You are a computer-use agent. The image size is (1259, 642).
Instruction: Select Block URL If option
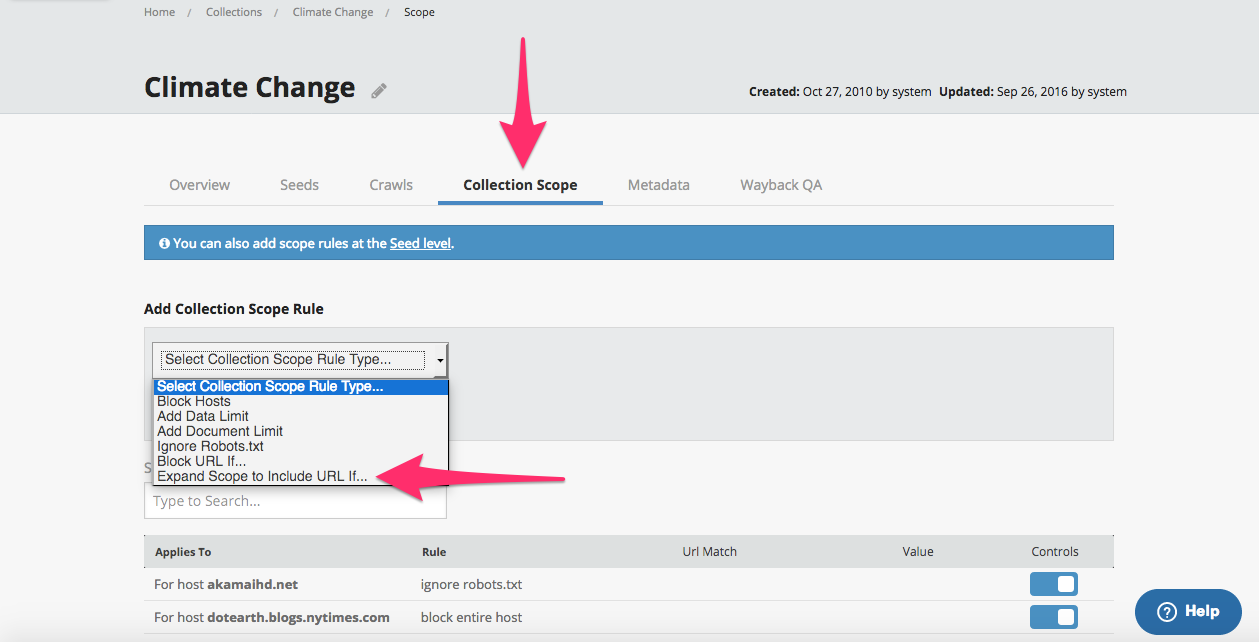point(201,462)
